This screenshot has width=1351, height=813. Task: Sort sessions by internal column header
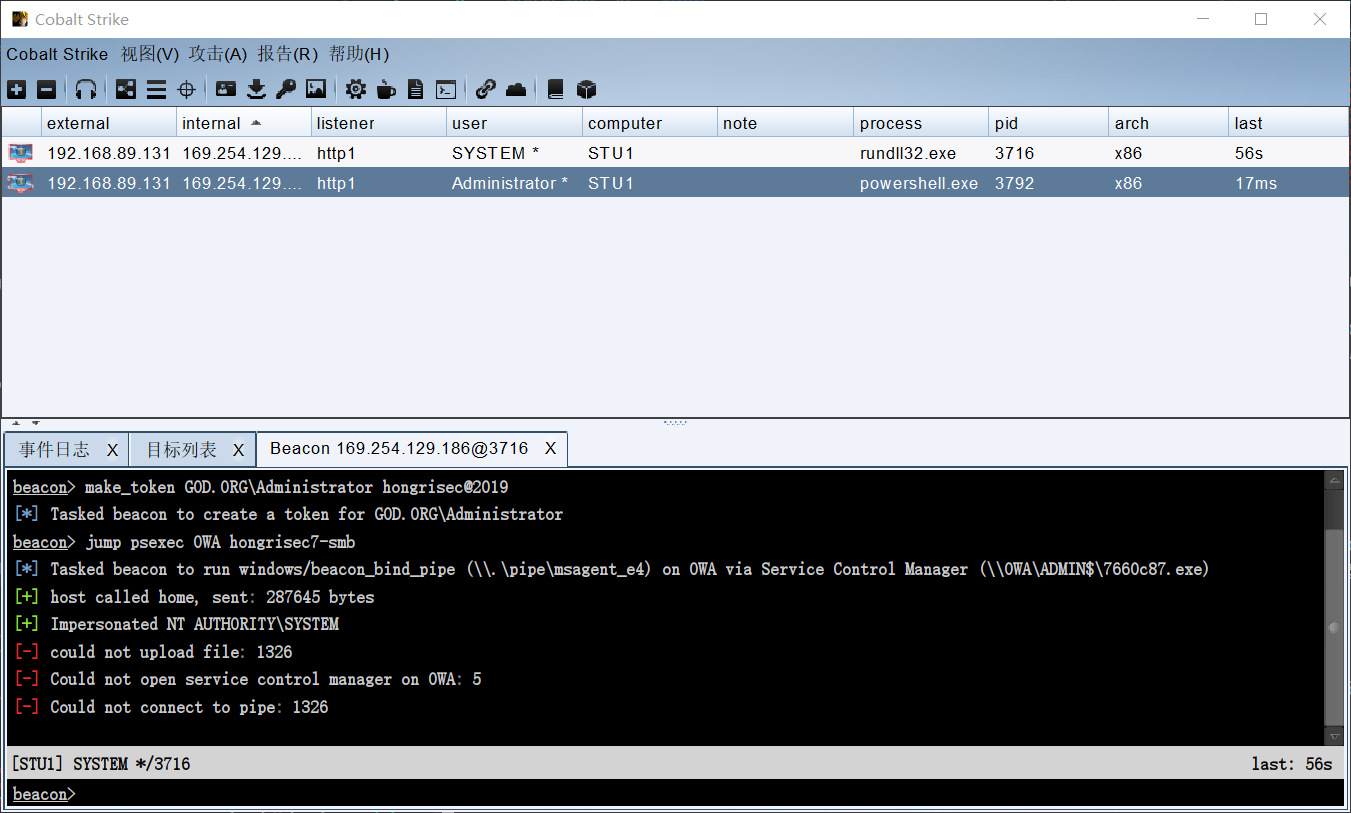(244, 123)
